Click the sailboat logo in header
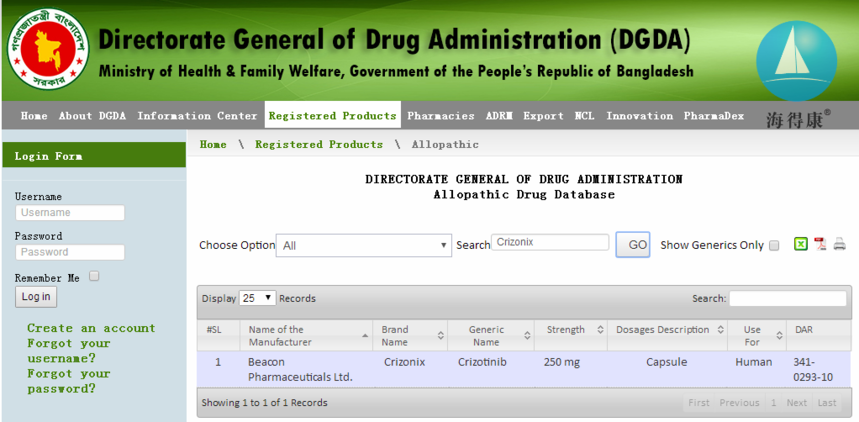Screen dimensions: 859x422 pos(797,61)
